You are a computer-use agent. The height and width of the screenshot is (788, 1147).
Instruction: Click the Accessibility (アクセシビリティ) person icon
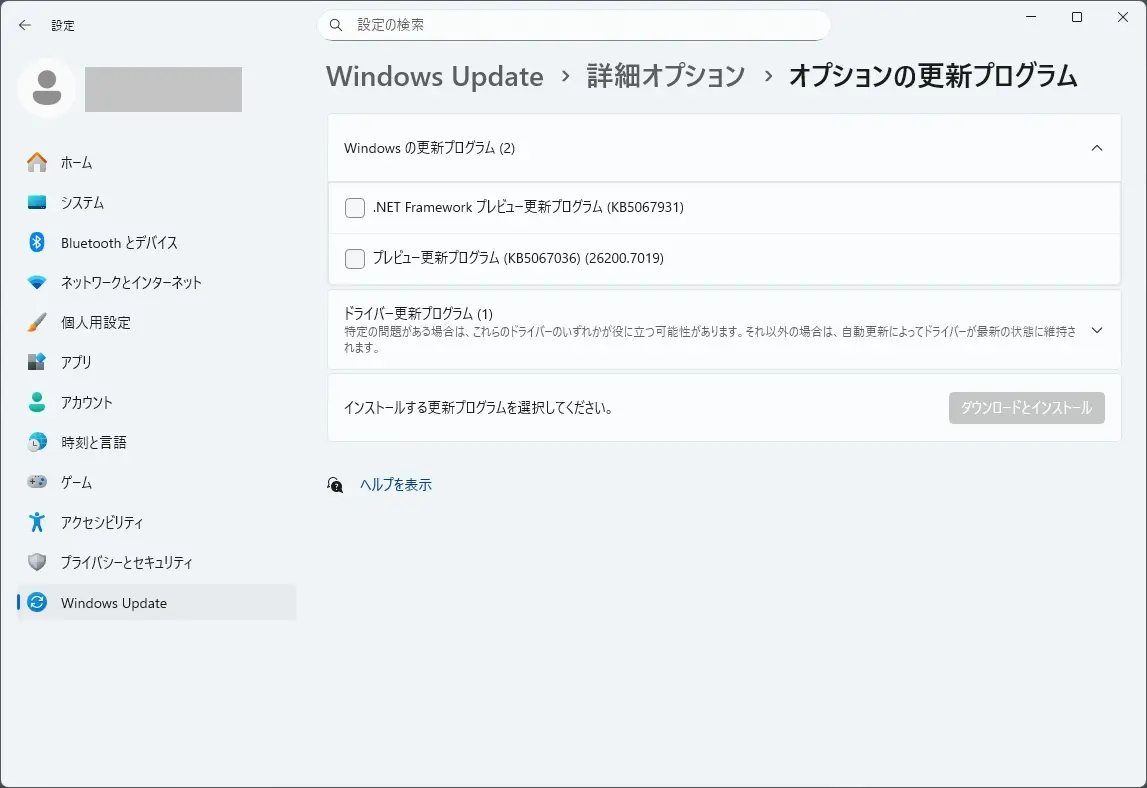point(37,522)
